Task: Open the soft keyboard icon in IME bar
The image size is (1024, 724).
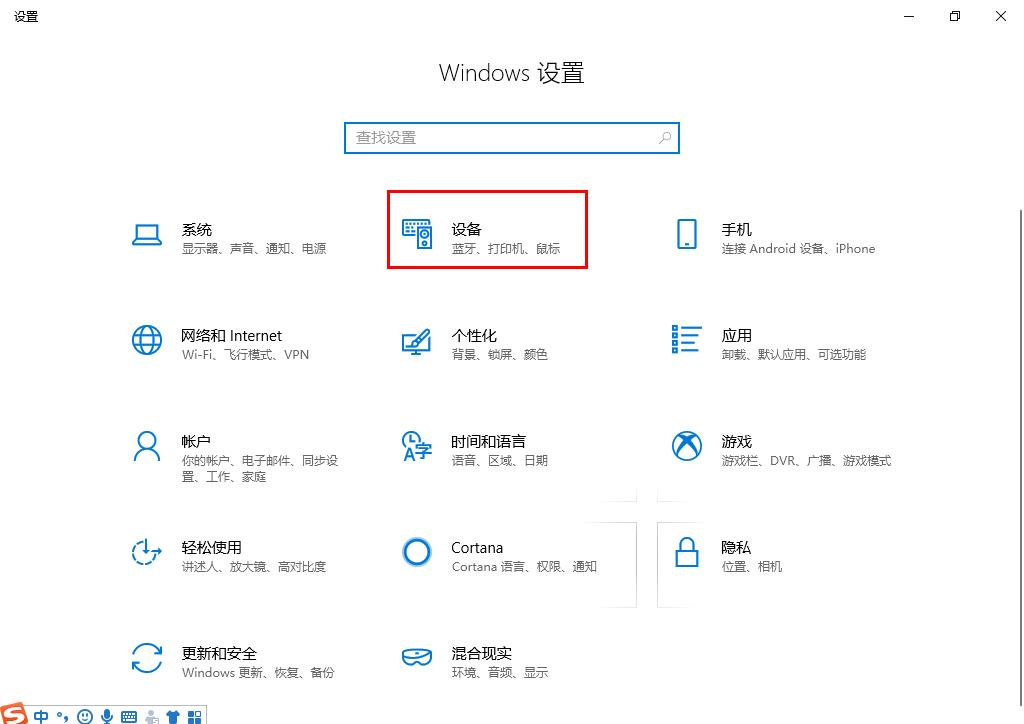Action: tap(129, 717)
